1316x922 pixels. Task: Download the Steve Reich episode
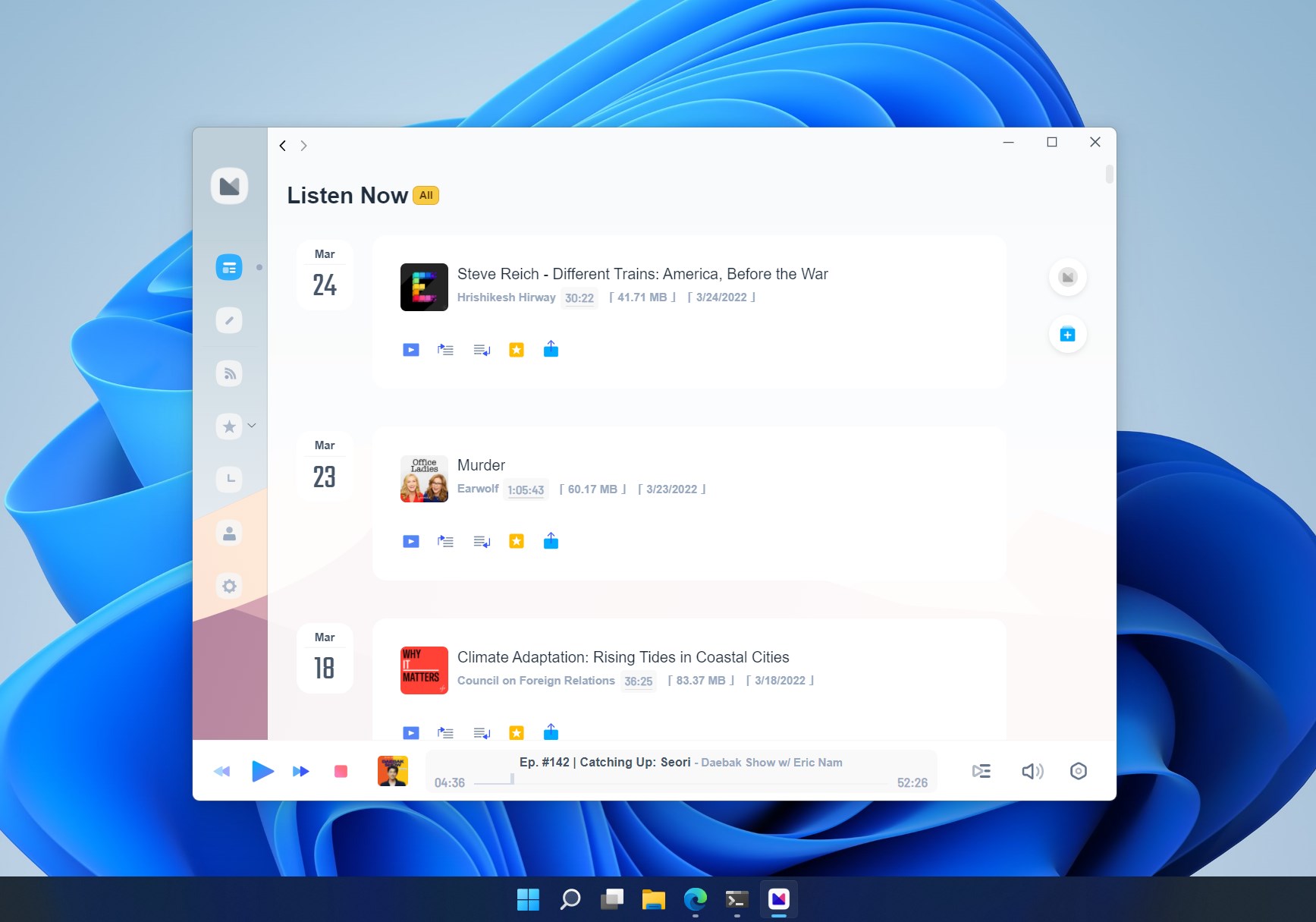(551, 349)
